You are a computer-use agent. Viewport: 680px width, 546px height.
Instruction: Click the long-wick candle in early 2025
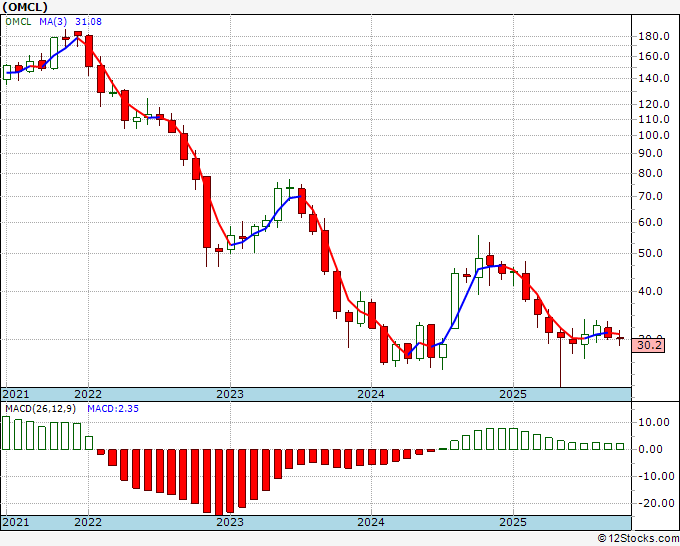[561, 358]
